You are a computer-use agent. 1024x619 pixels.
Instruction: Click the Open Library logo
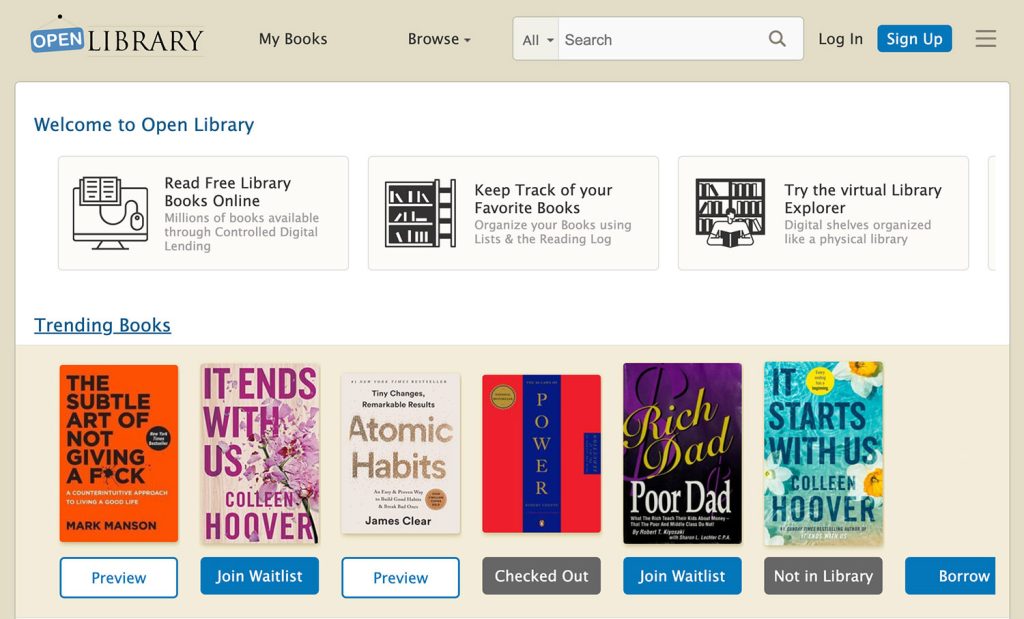[x=117, y=39]
